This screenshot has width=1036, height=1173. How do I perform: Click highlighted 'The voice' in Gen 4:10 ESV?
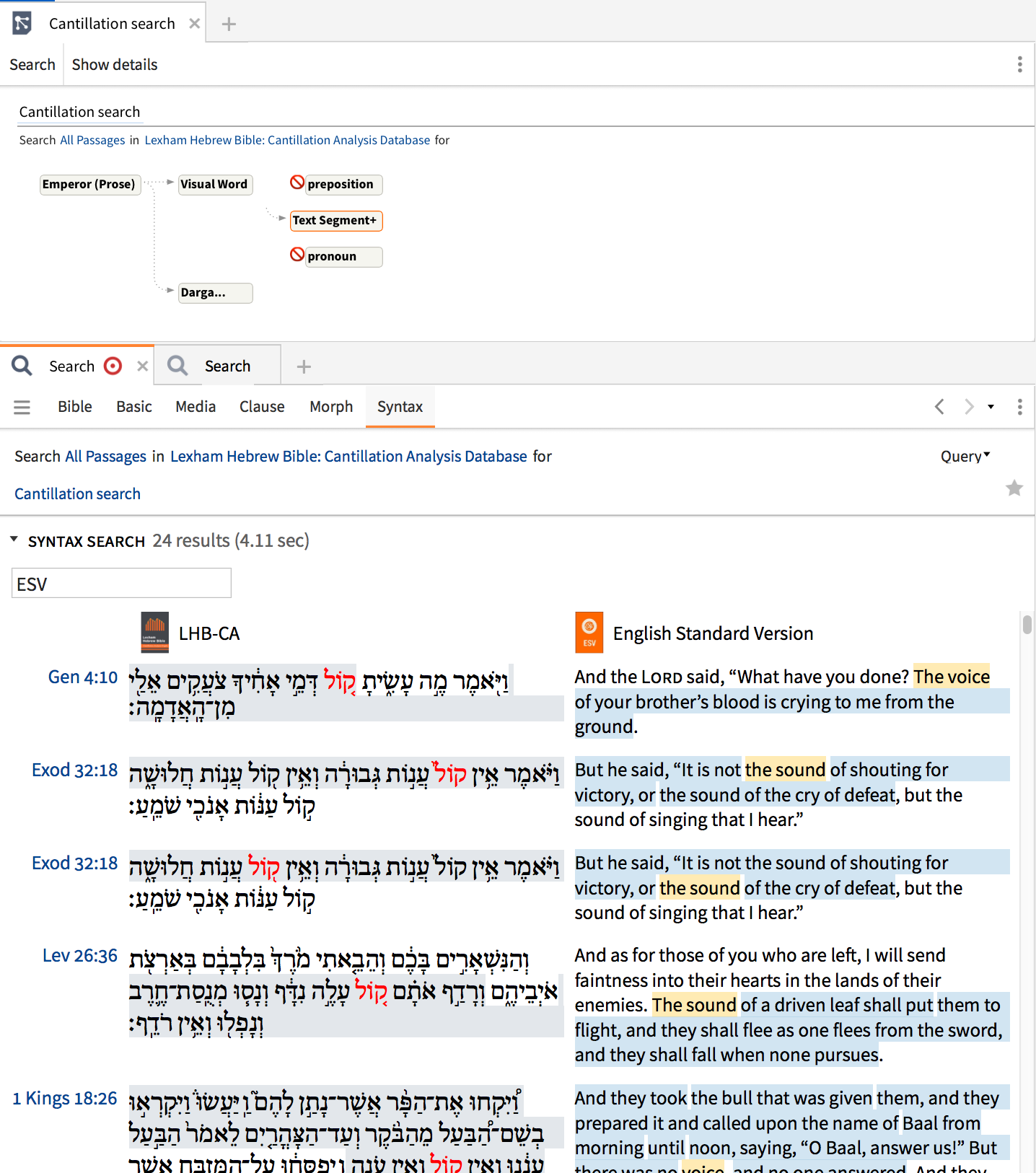coord(952,677)
